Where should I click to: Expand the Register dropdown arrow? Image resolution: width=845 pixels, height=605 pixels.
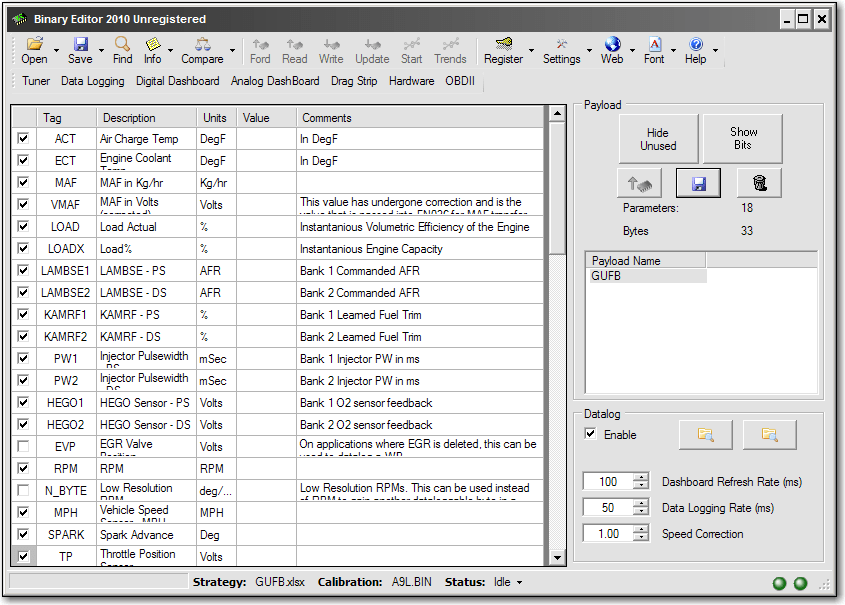pos(531,51)
